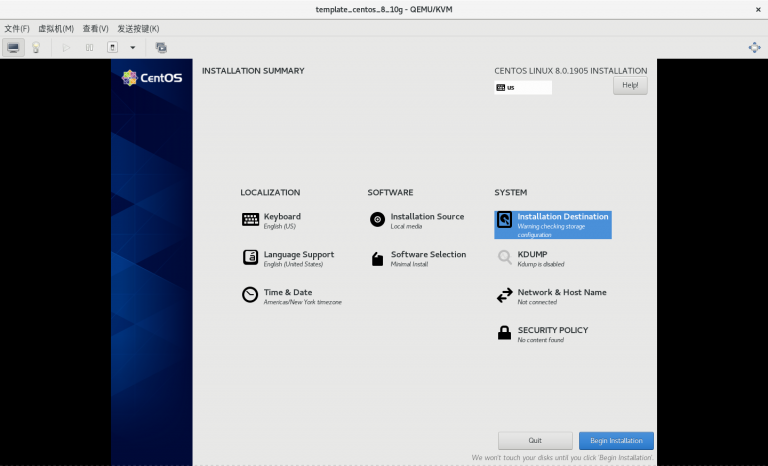Open the 文件(F) menu
Screen dimensions: 768x466
pyautogui.click(x=17, y=28)
